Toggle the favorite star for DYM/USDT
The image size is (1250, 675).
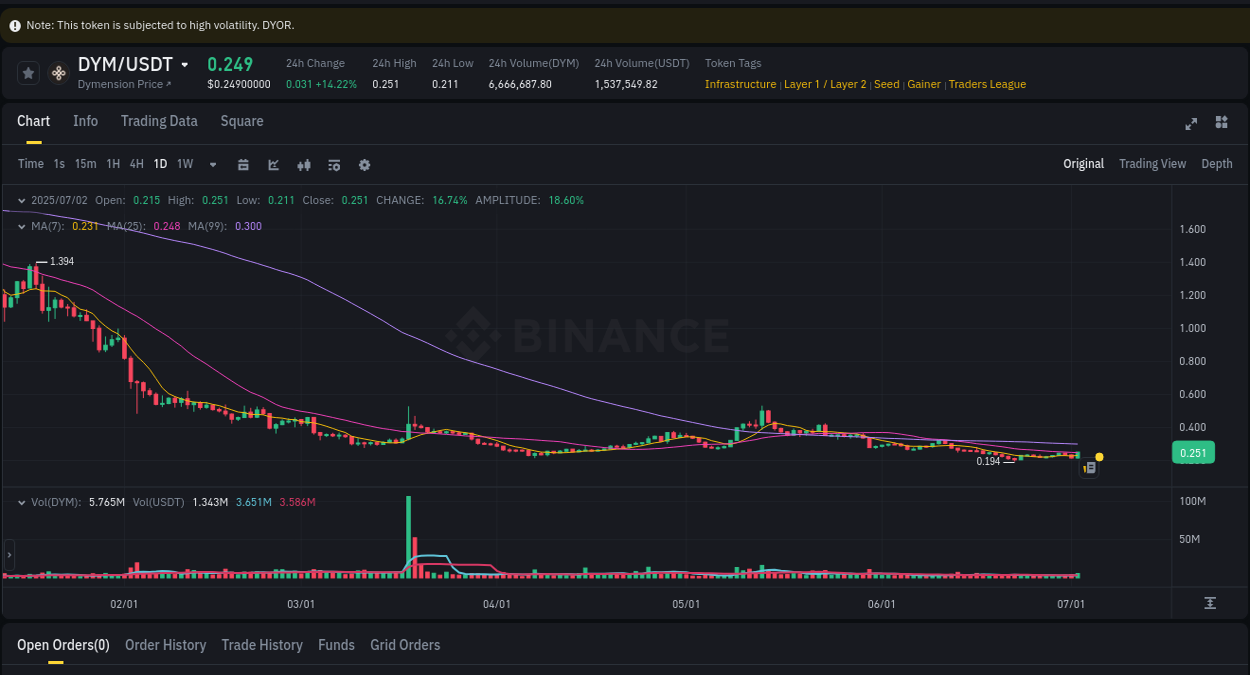[x=28, y=73]
